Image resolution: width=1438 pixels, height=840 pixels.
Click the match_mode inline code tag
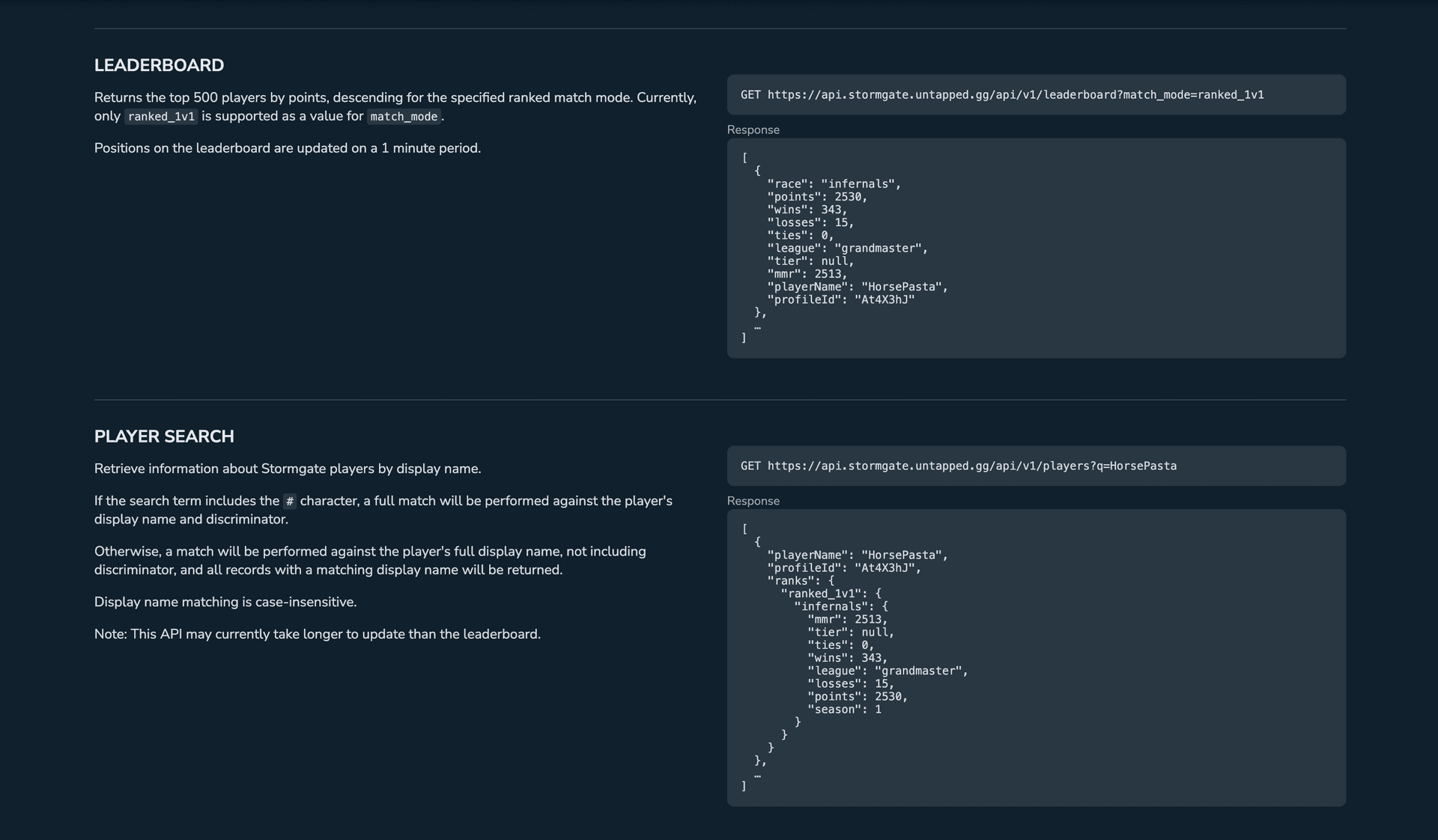click(404, 117)
